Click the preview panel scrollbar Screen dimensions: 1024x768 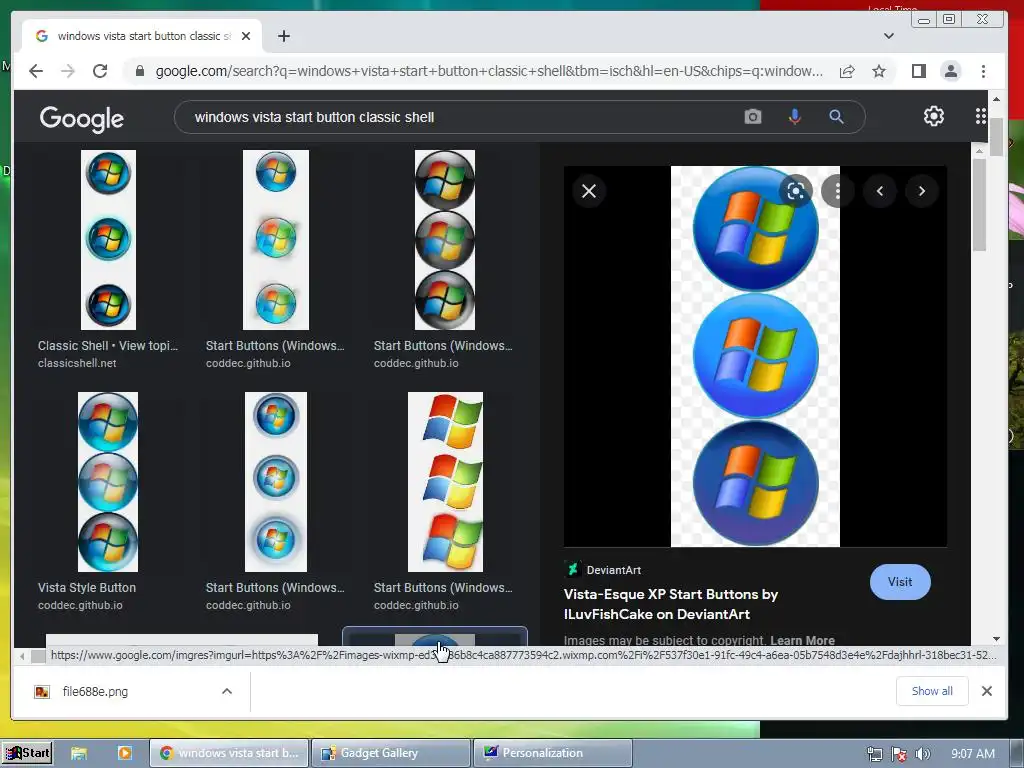(978, 204)
